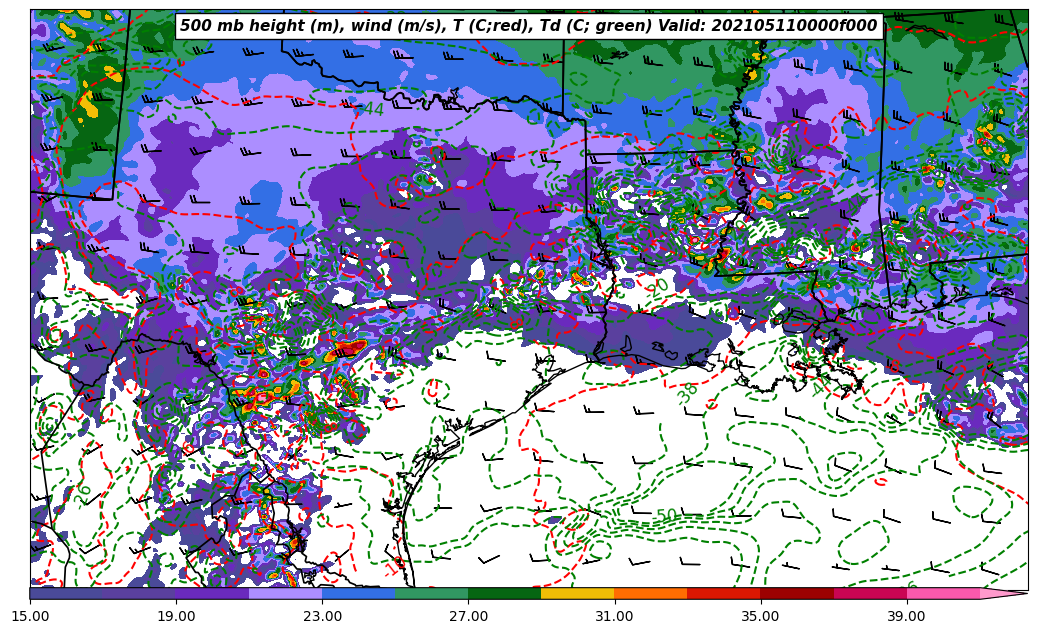Select the bright red colorbar segment
Image resolution: width=1037 pixels, height=633 pixels.
pyautogui.click(x=723, y=593)
